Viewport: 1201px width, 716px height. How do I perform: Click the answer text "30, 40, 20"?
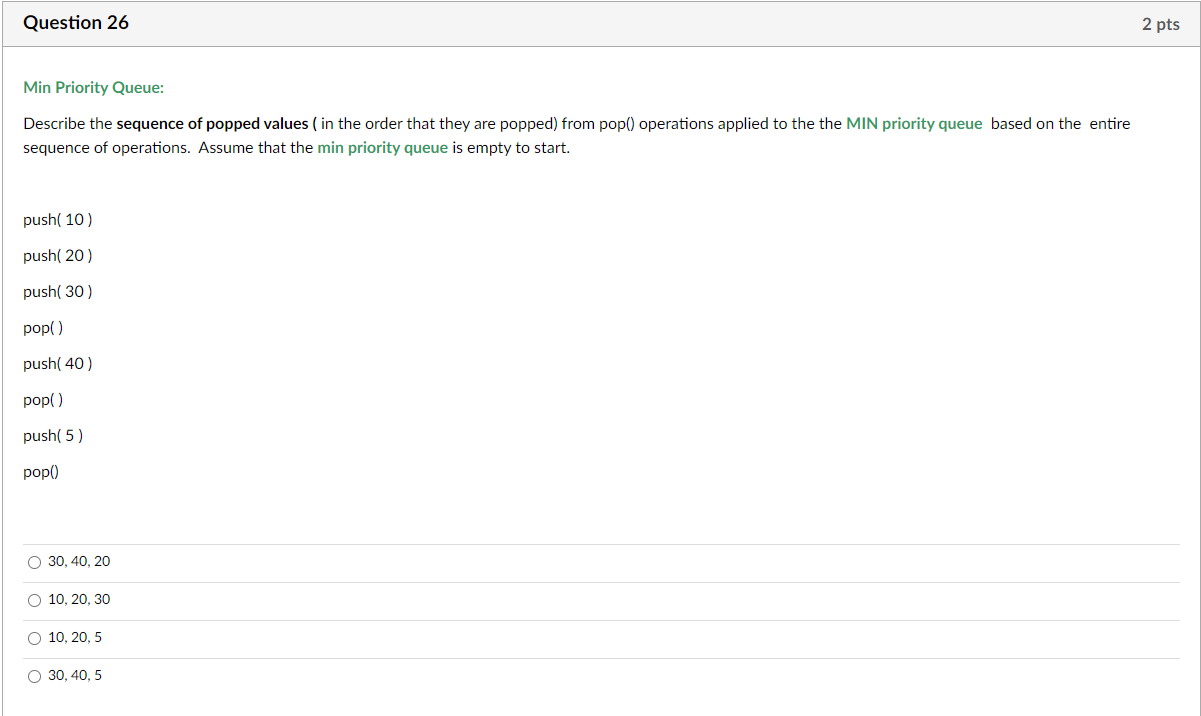pos(80,561)
